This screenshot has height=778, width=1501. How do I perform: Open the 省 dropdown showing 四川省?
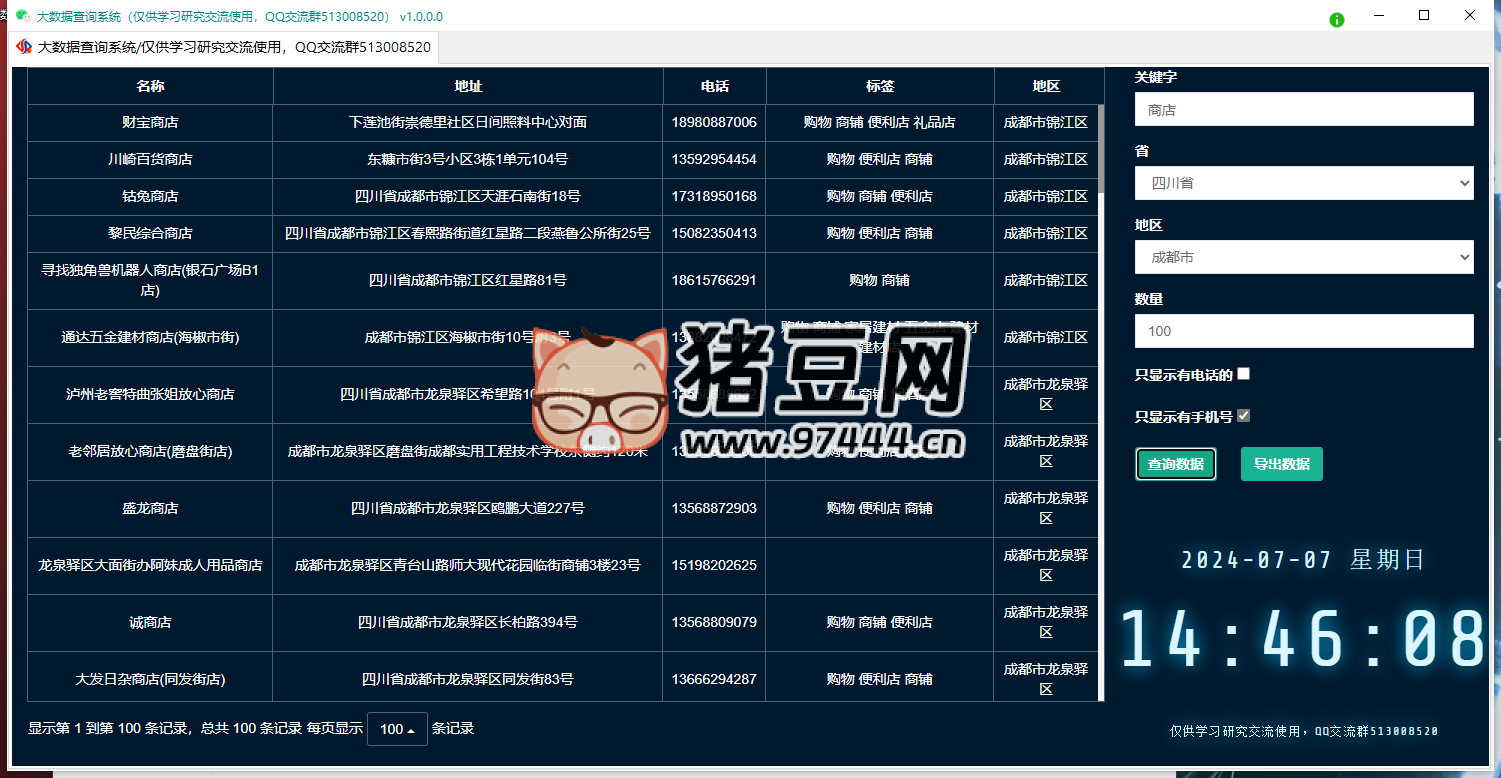[x=1303, y=183]
